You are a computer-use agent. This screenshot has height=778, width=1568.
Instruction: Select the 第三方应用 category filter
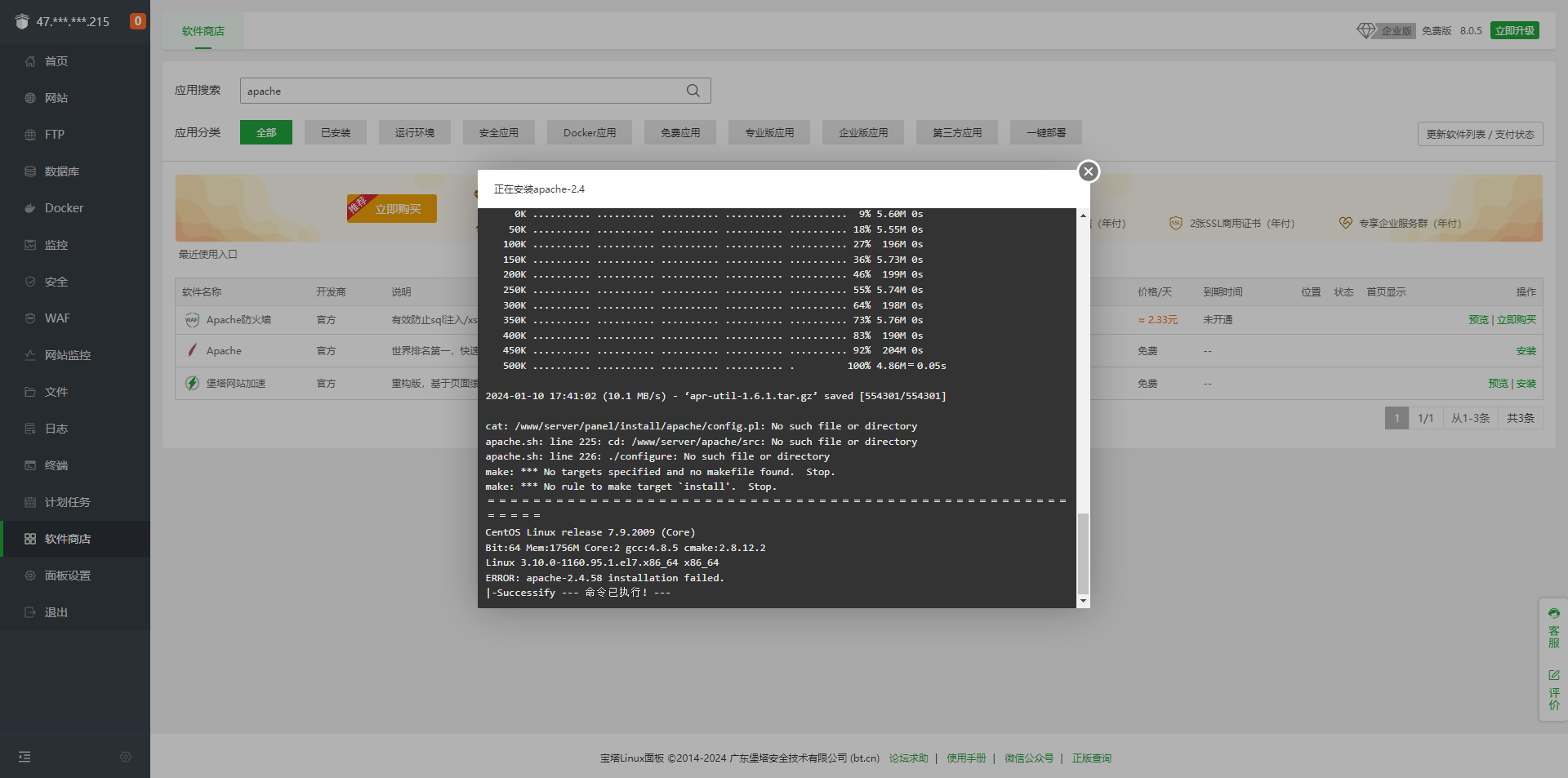tap(957, 132)
